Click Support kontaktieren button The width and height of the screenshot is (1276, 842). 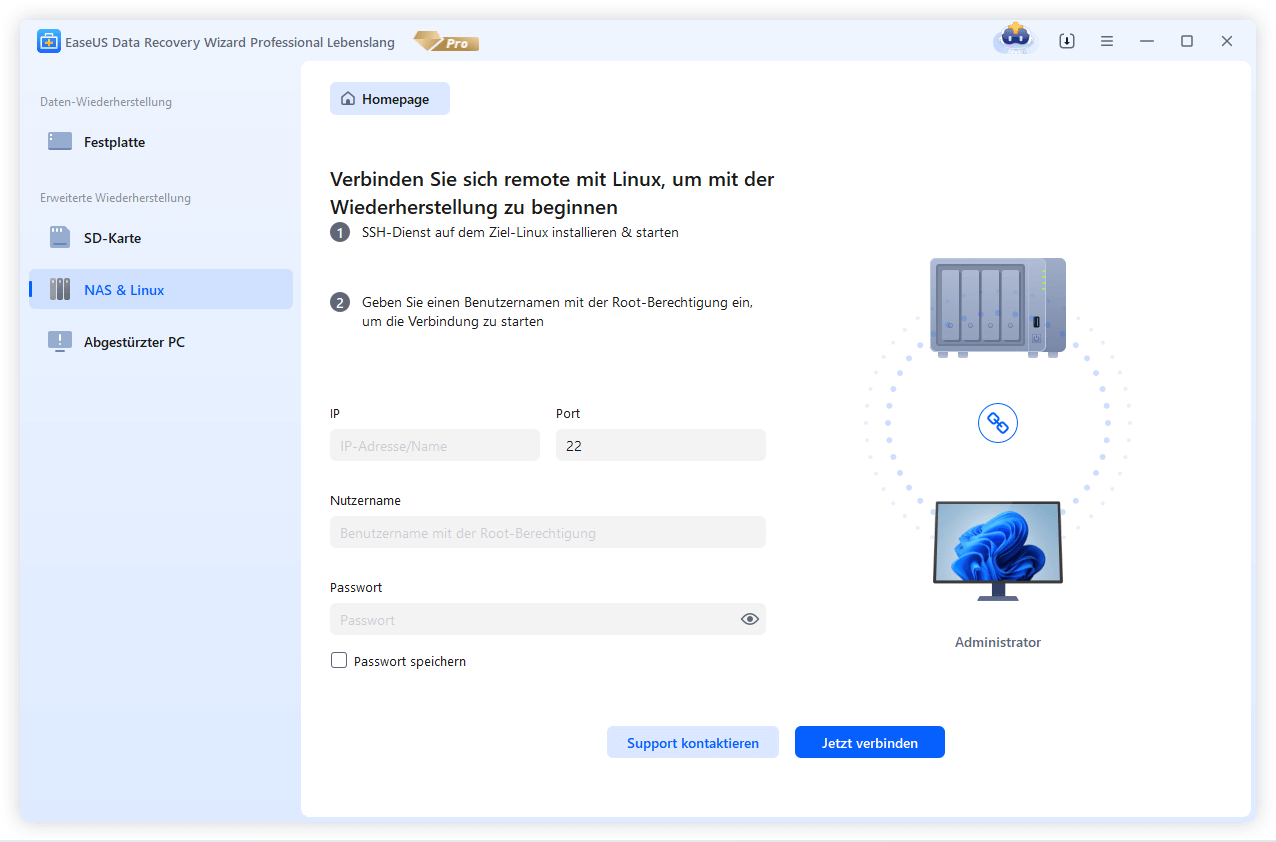(x=693, y=743)
